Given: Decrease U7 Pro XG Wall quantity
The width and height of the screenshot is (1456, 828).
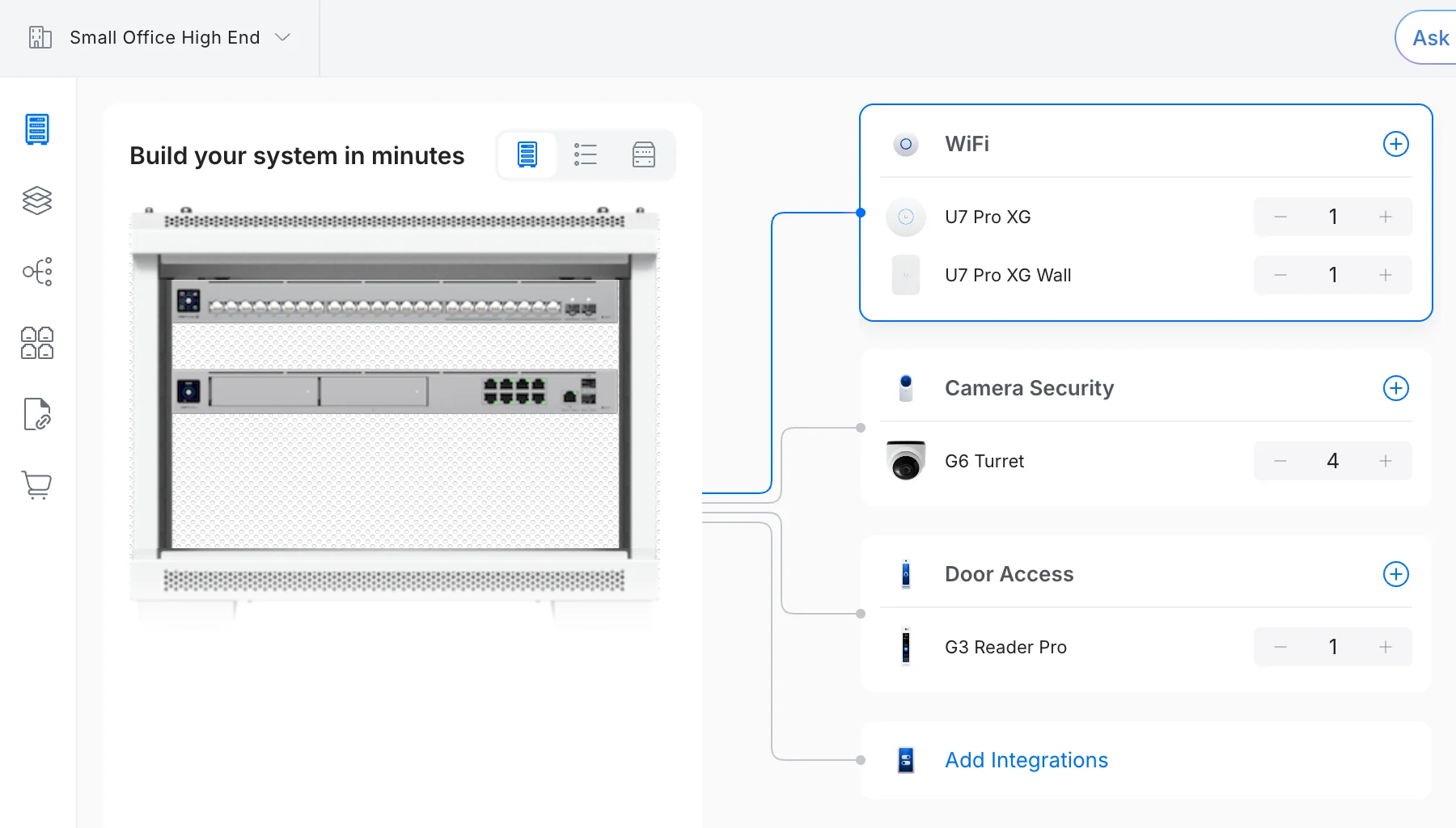Looking at the screenshot, I should pos(1280,275).
